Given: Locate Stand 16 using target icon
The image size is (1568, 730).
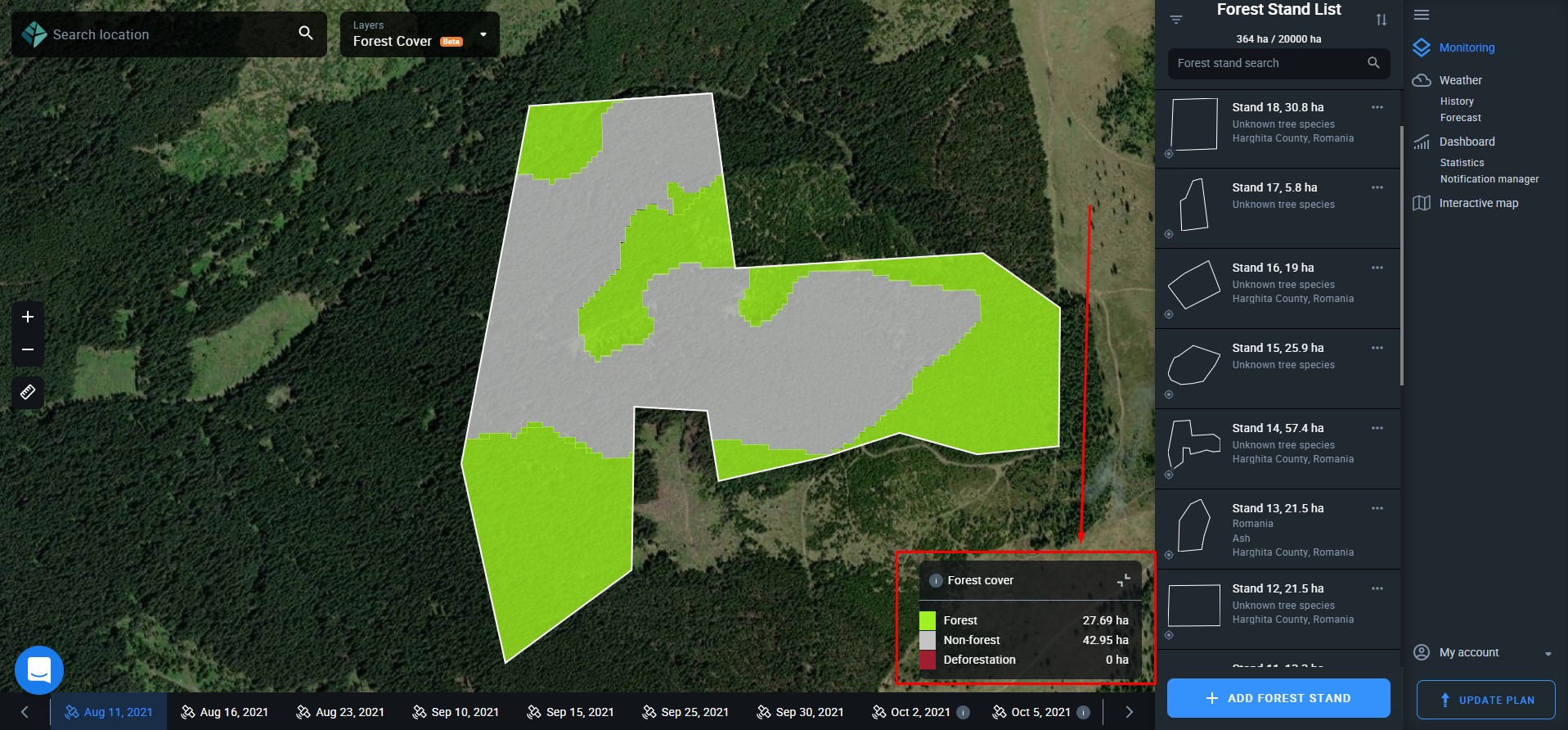Looking at the screenshot, I should point(1169,314).
